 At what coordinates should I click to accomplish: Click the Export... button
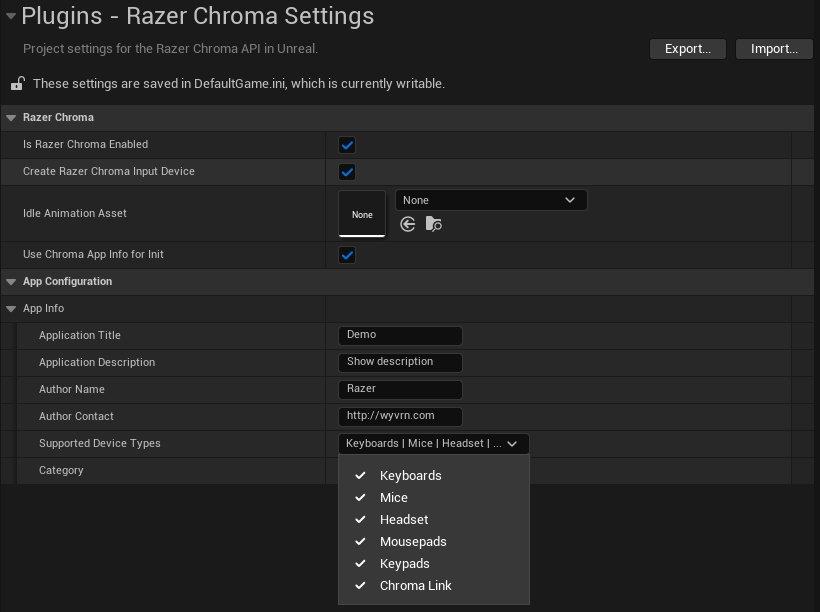pyautogui.click(x=687, y=49)
